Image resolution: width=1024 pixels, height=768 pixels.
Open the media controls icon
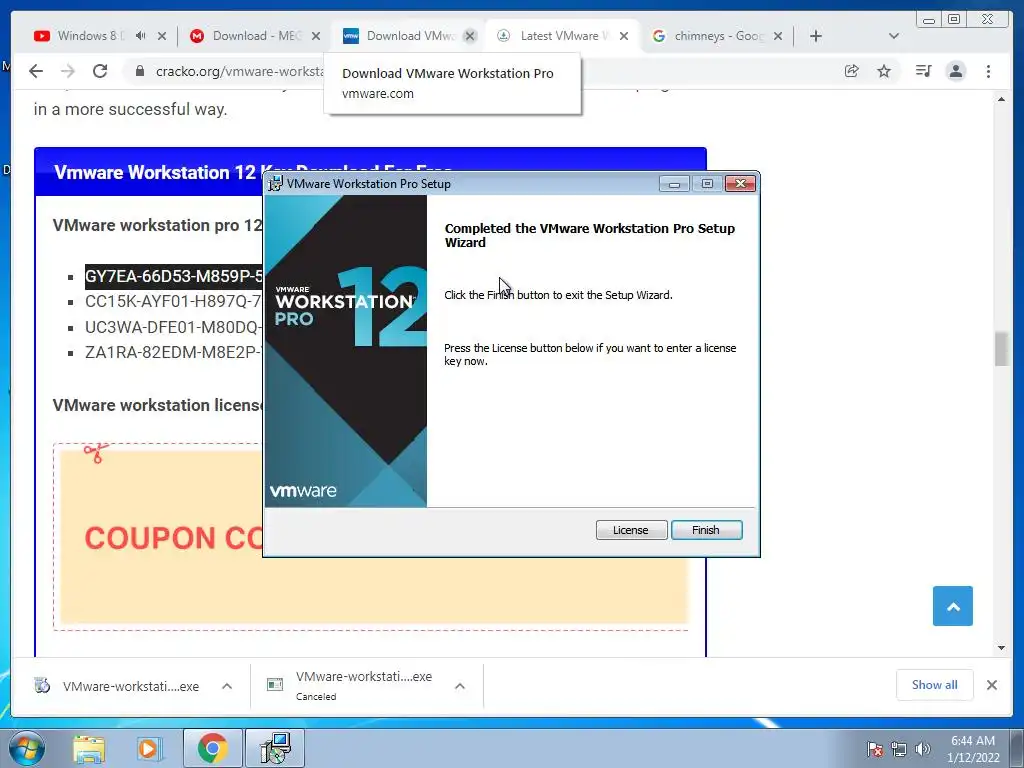click(x=923, y=71)
